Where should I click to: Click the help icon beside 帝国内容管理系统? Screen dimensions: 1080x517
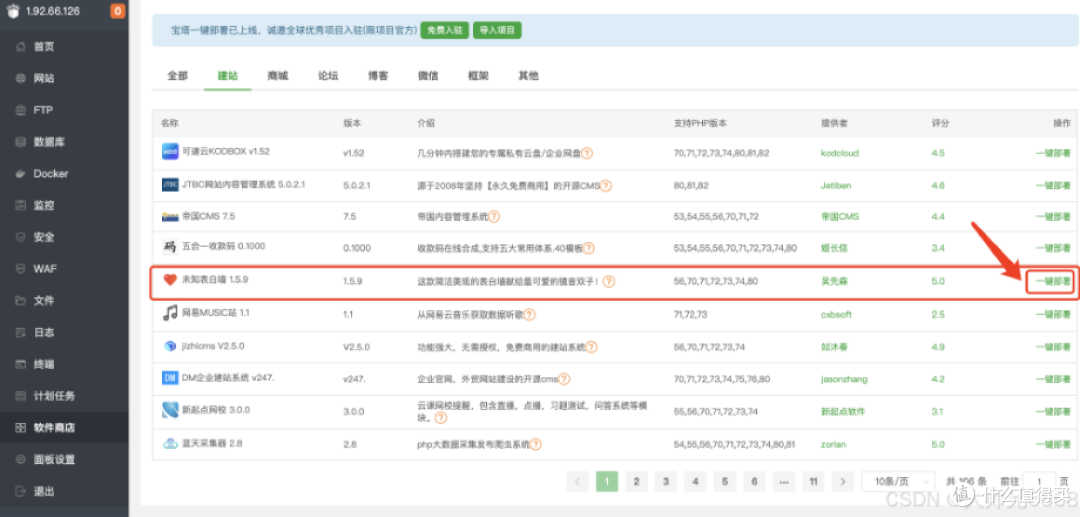494,216
